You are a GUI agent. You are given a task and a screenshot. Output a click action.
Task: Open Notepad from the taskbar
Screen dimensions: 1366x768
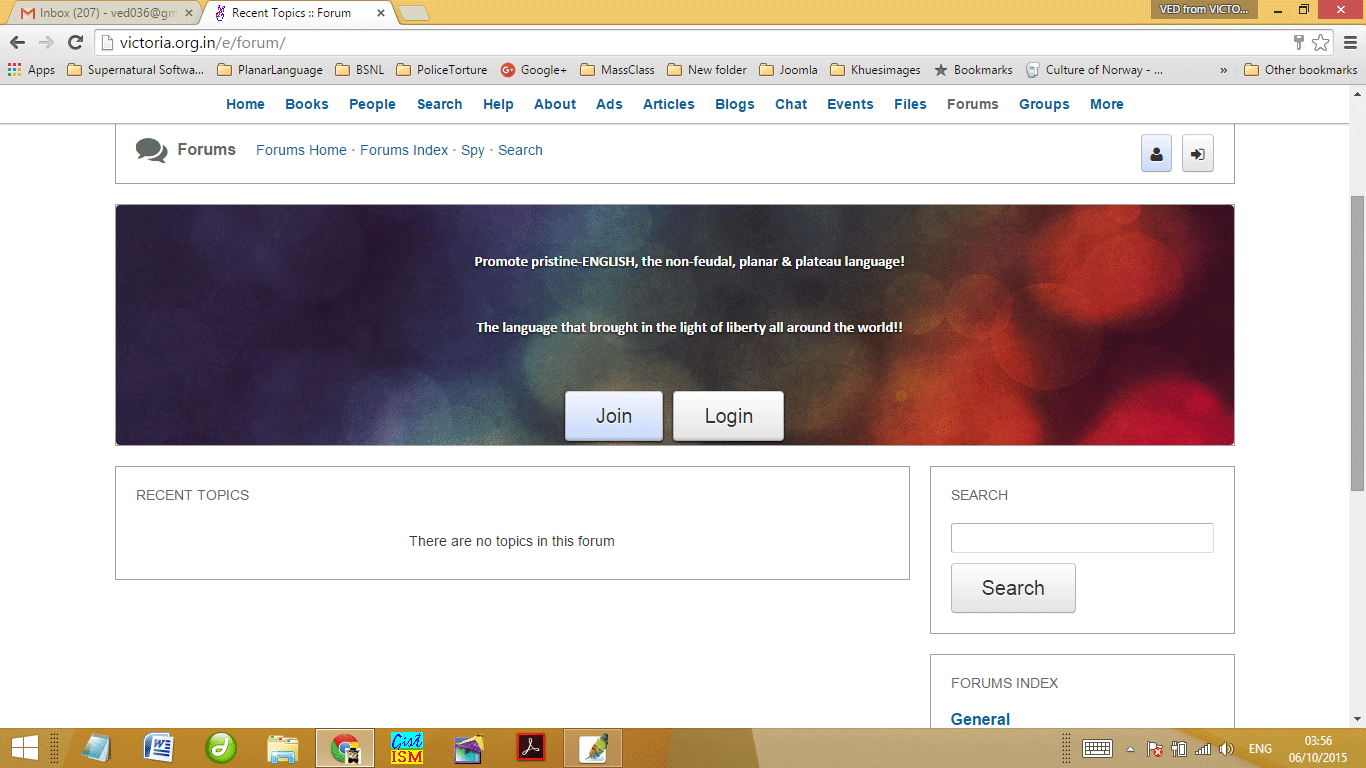(97, 747)
